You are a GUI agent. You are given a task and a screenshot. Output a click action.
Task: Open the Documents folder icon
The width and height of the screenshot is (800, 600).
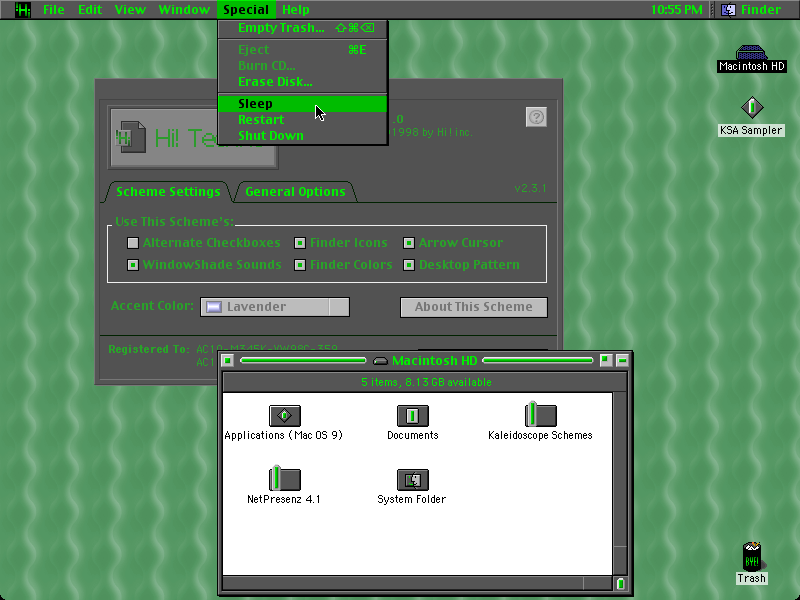(412, 415)
